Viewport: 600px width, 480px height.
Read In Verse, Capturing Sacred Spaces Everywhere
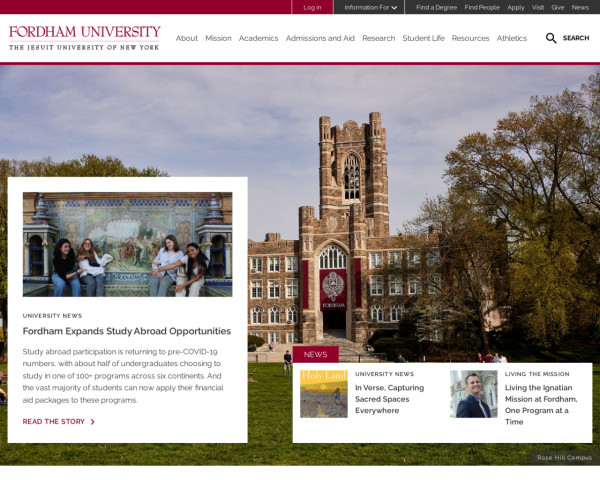pyautogui.click(x=389, y=399)
